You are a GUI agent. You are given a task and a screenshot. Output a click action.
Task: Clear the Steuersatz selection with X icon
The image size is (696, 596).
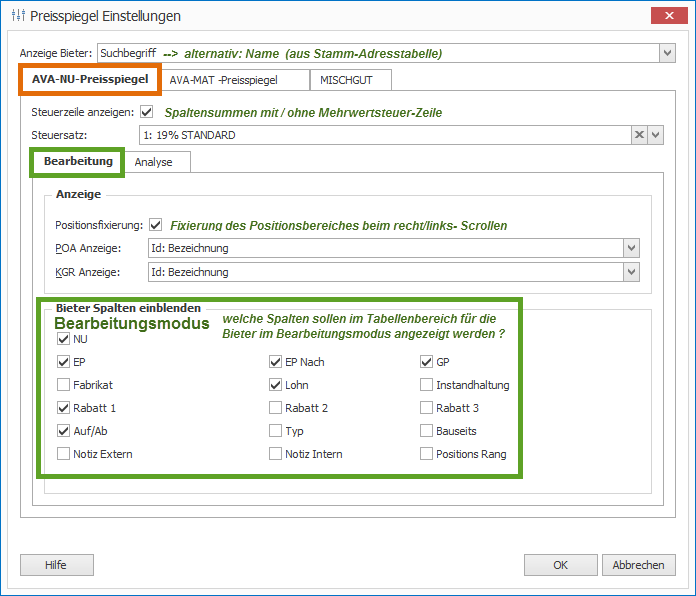click(x=638, y=135)
